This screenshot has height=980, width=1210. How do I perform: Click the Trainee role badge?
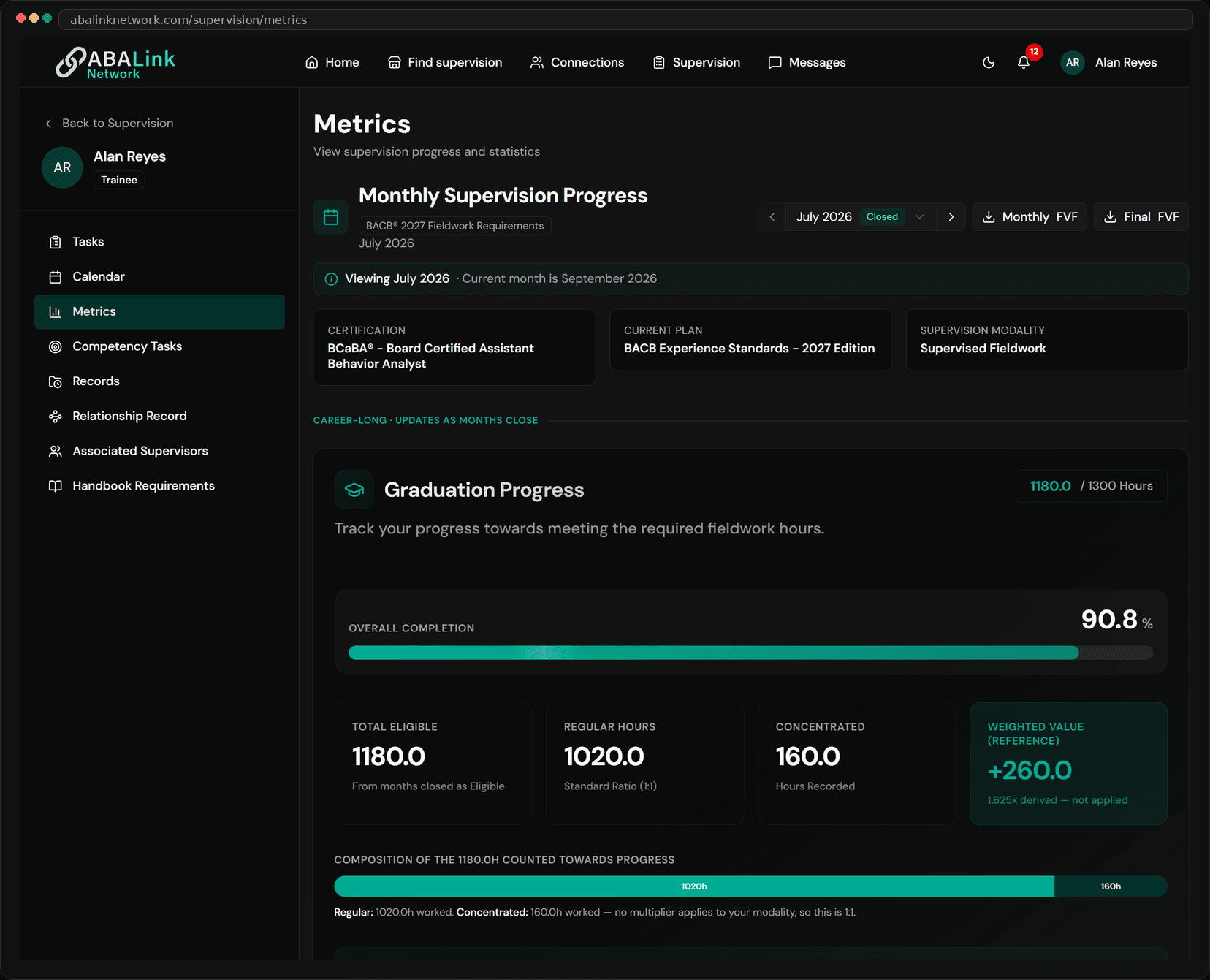(119, 181)
